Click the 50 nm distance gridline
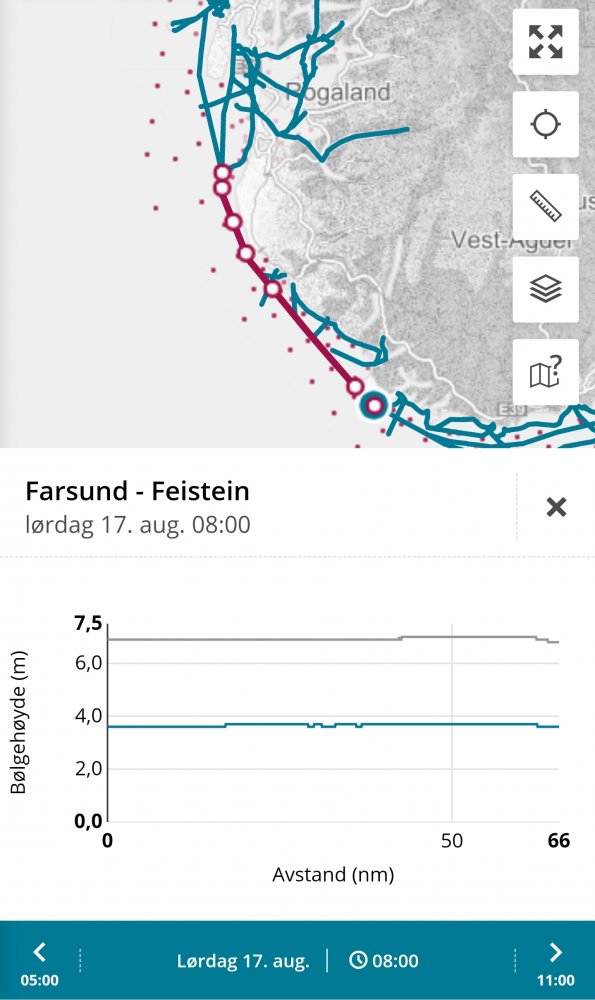The width and height of the screenshot is (595, 1000). click(x=452, y=723)
